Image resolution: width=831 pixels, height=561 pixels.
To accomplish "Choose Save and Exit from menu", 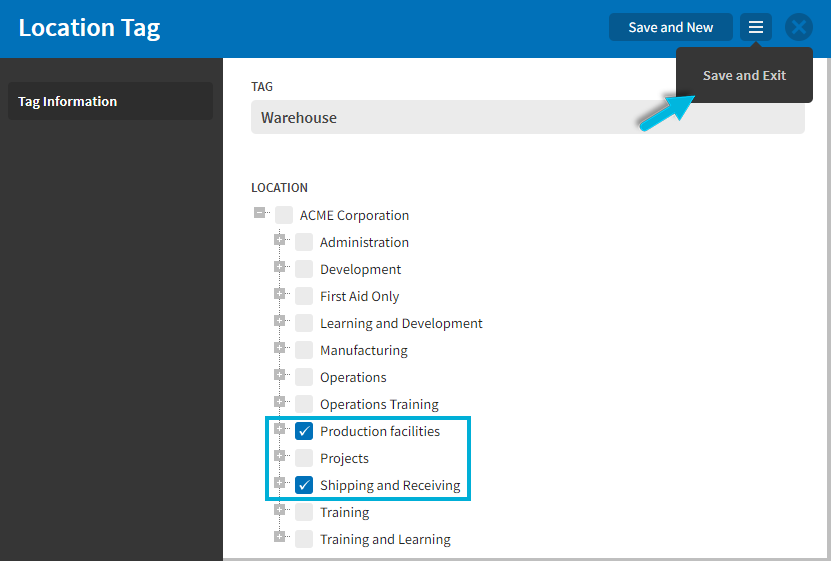I will [x=744, y=75].
